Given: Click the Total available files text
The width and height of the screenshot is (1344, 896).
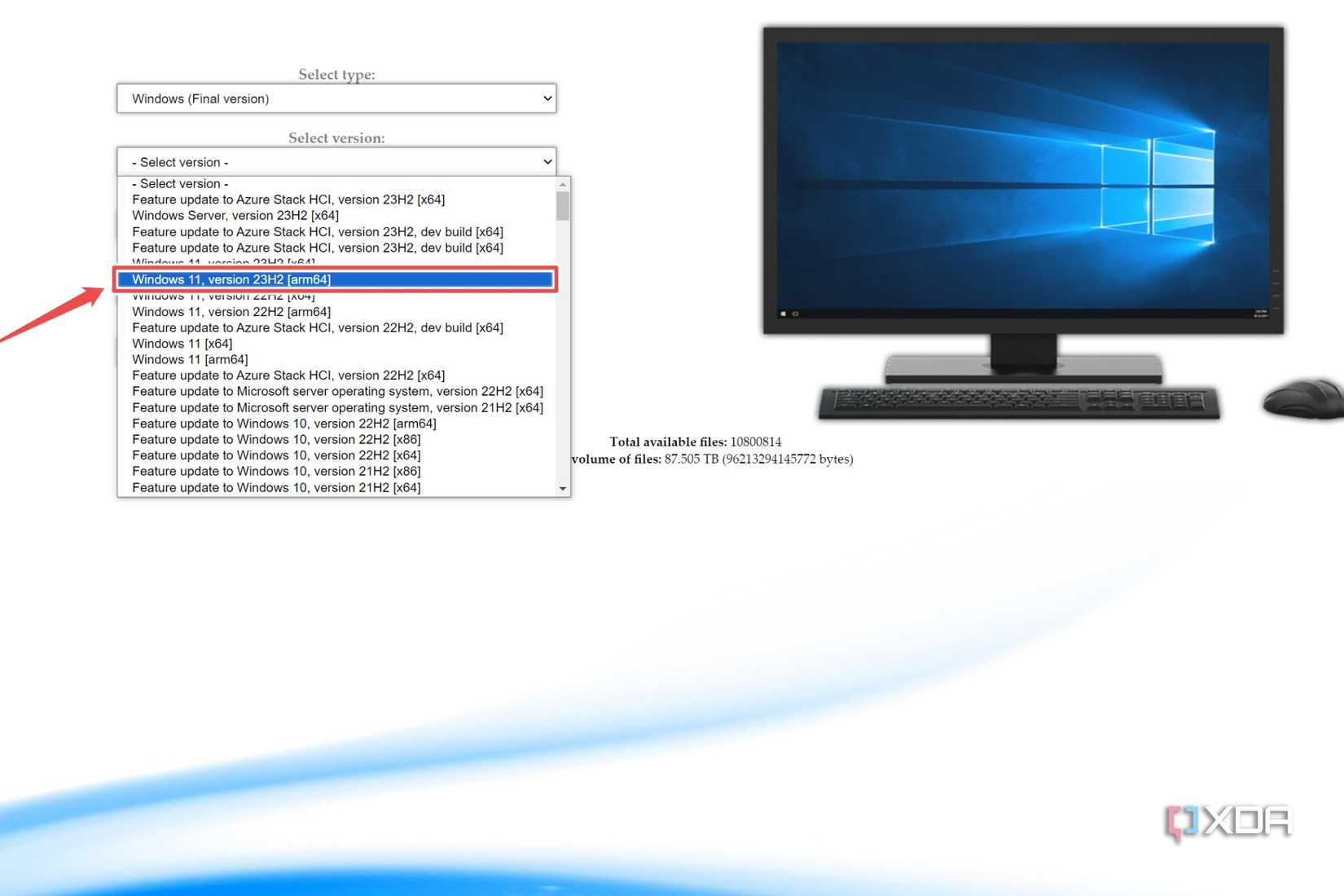Looking at the screenshot, I should (696, 442).
